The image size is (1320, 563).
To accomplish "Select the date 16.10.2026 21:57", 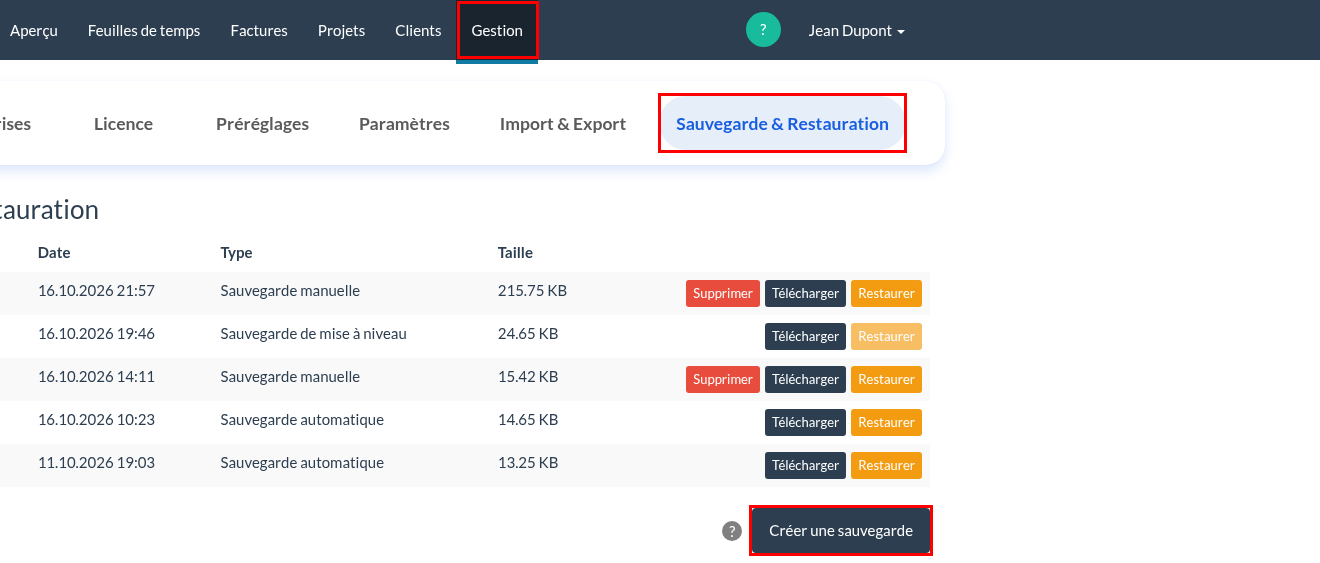I will 96,291.
